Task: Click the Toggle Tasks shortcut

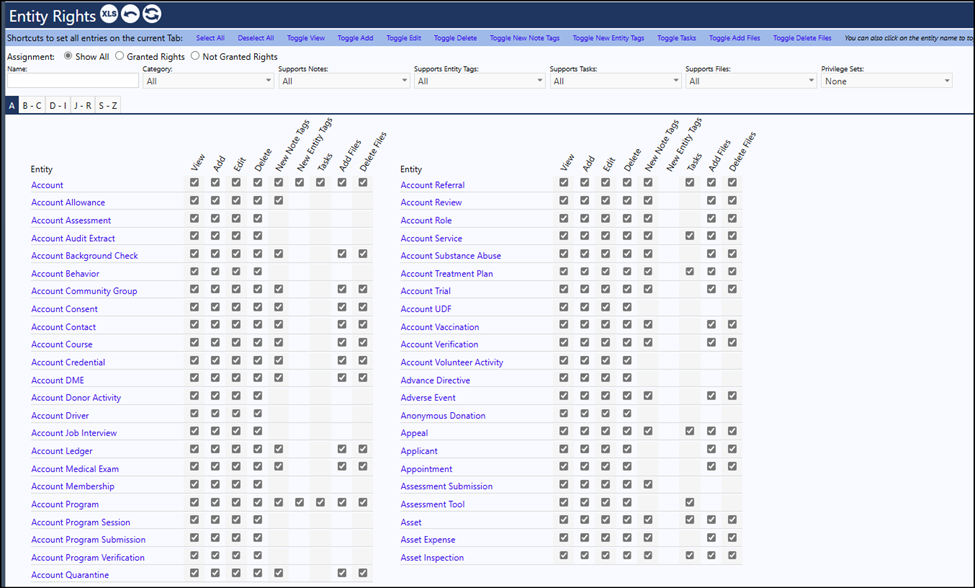Action: pos(677,38)
